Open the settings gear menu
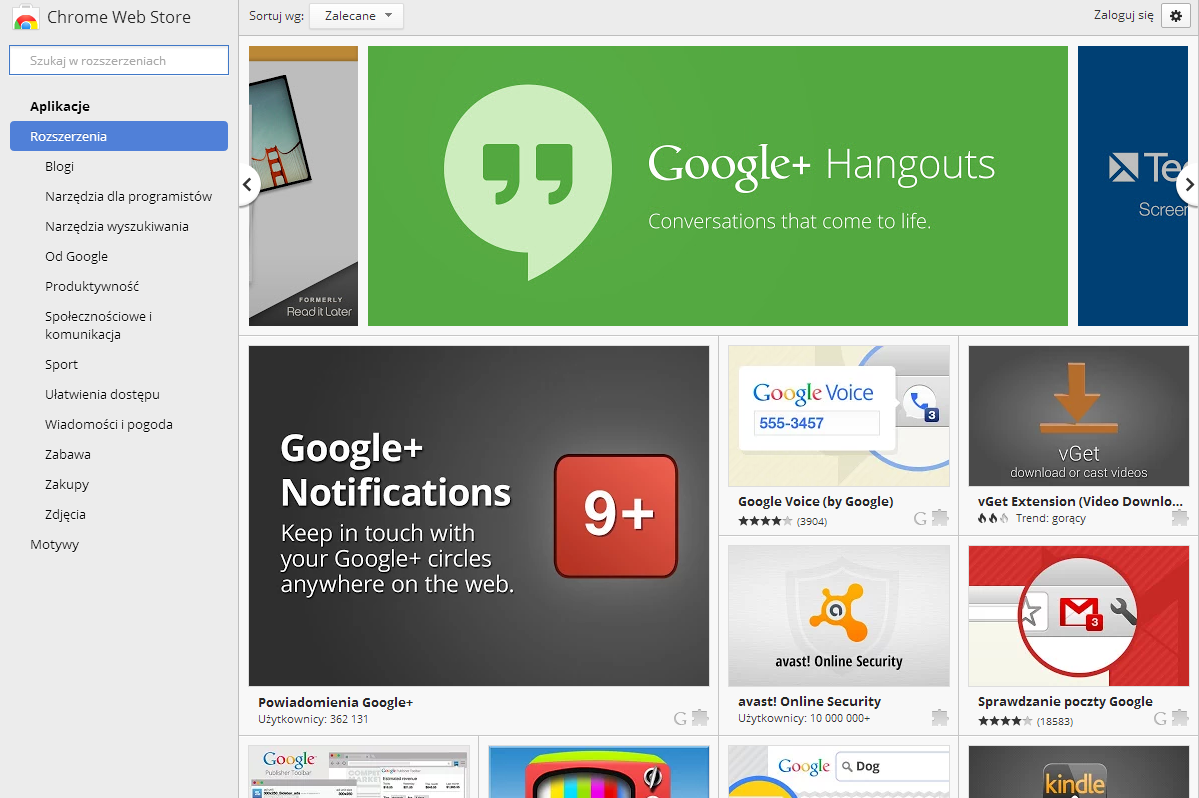This screenshot has width=1199, height=798. coord(1176,15)
